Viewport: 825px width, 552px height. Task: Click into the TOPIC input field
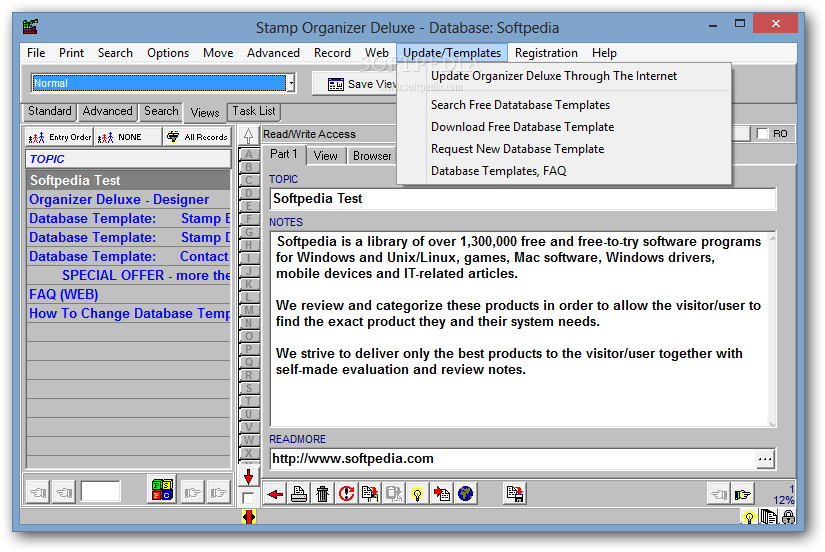point(523,199)
